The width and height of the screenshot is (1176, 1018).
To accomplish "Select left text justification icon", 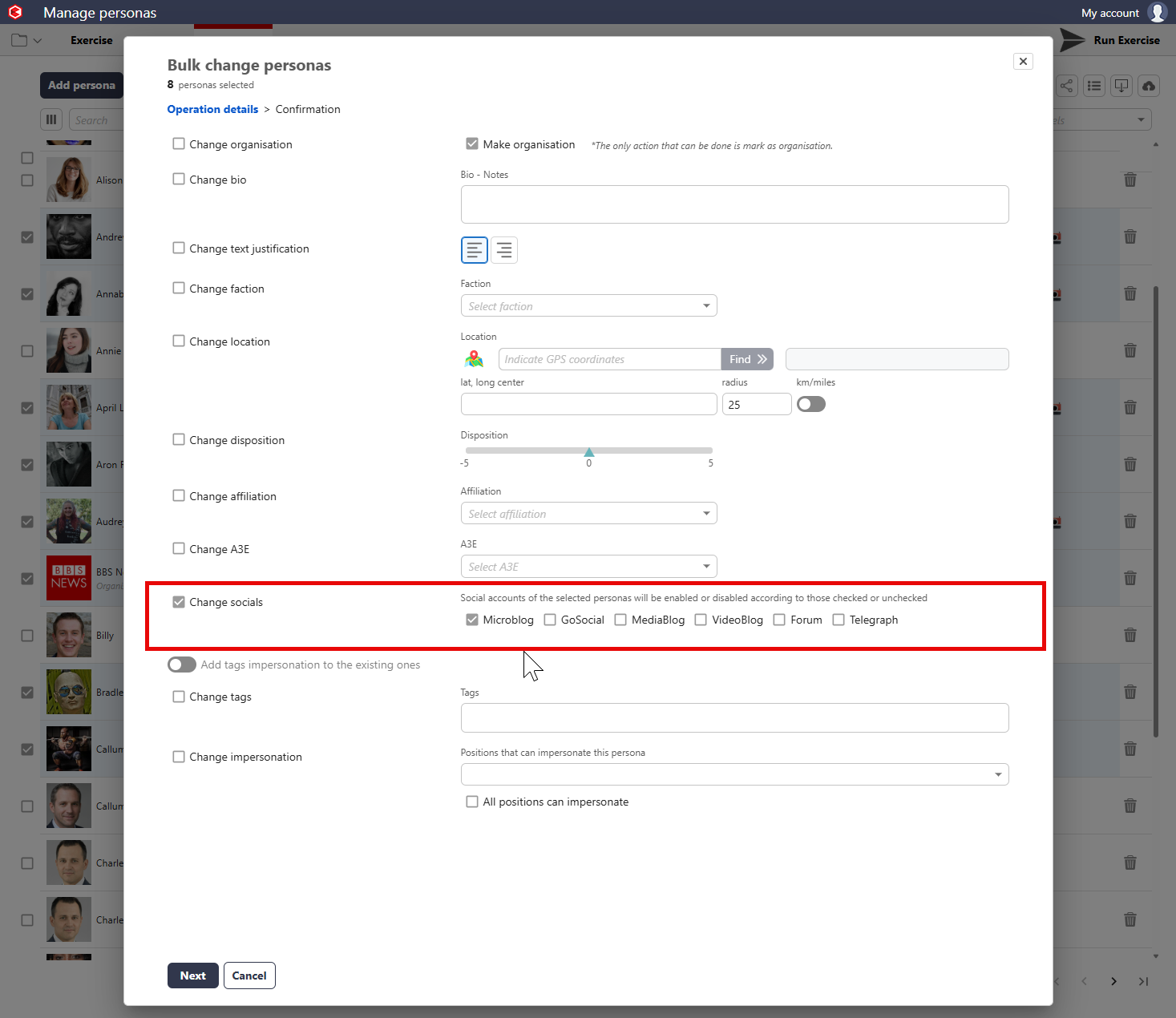I will pyautogui.click(x=474, y=250).
